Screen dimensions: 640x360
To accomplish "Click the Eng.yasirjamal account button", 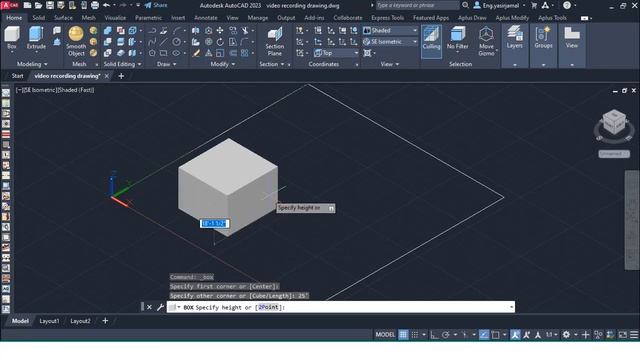I will point(500,5).
